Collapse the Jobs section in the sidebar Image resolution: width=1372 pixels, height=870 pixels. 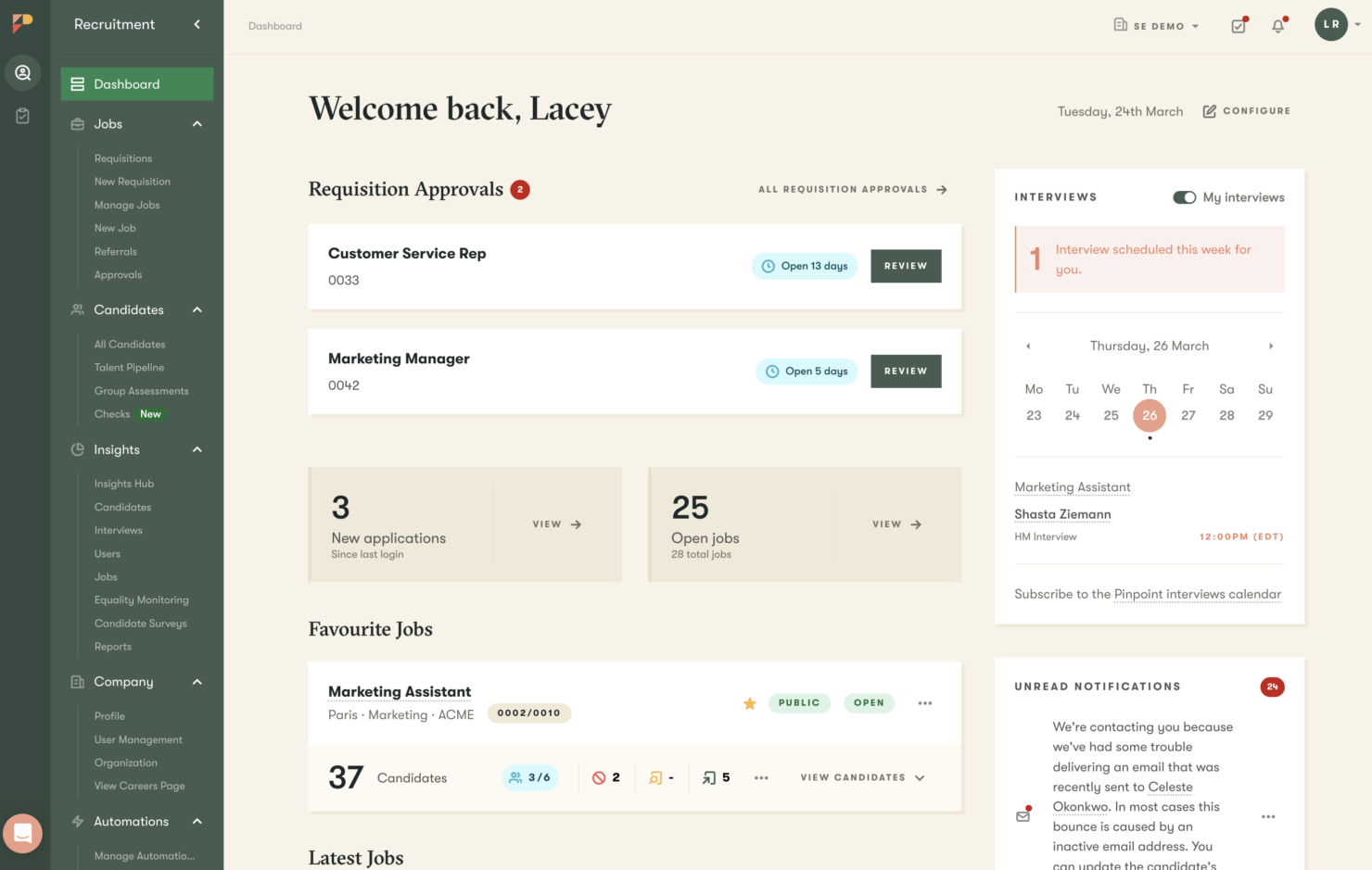(196, 123)
